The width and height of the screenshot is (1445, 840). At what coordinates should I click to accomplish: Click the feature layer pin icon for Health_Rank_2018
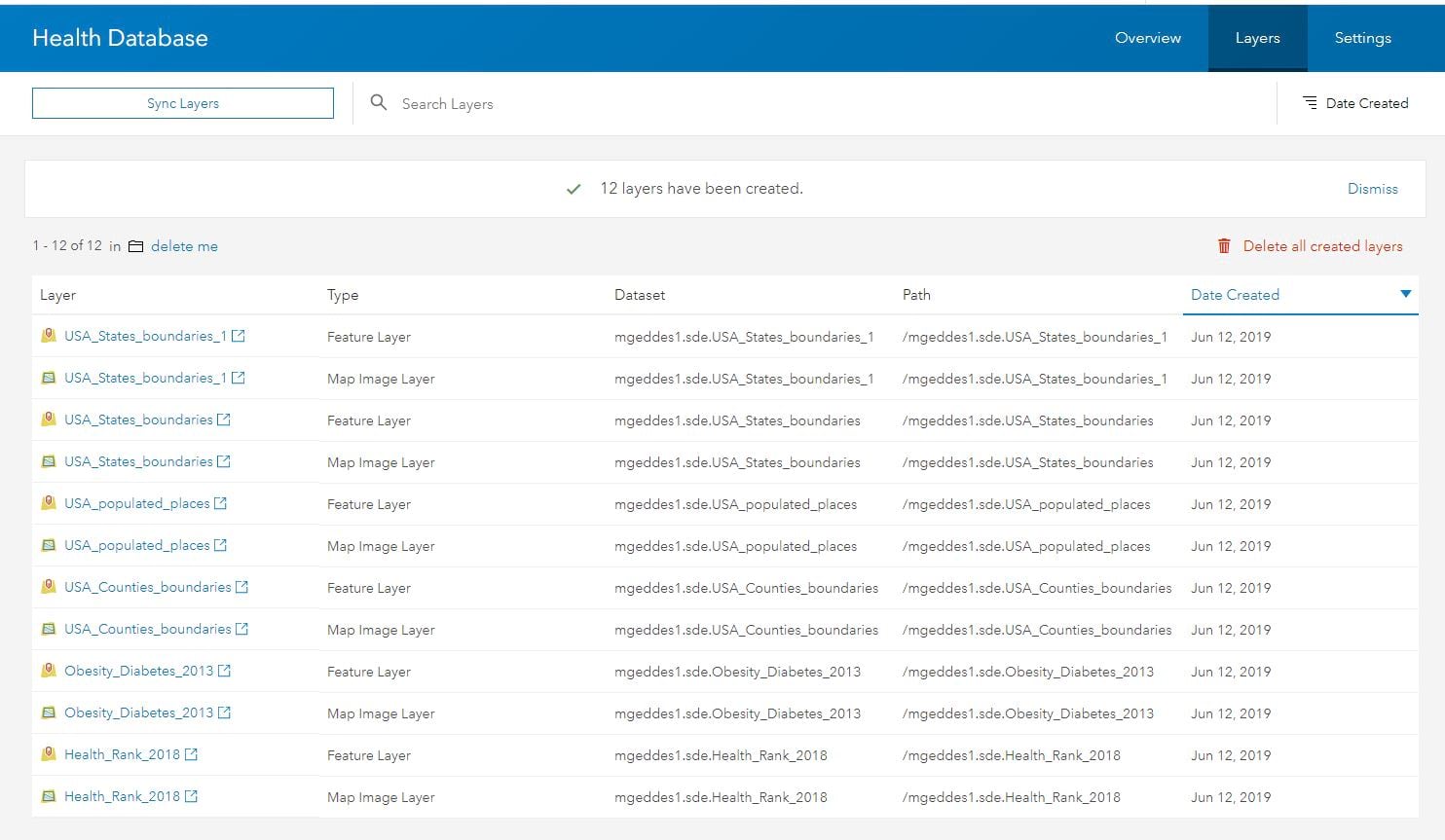pyautogui.click(x=49, y=754)
